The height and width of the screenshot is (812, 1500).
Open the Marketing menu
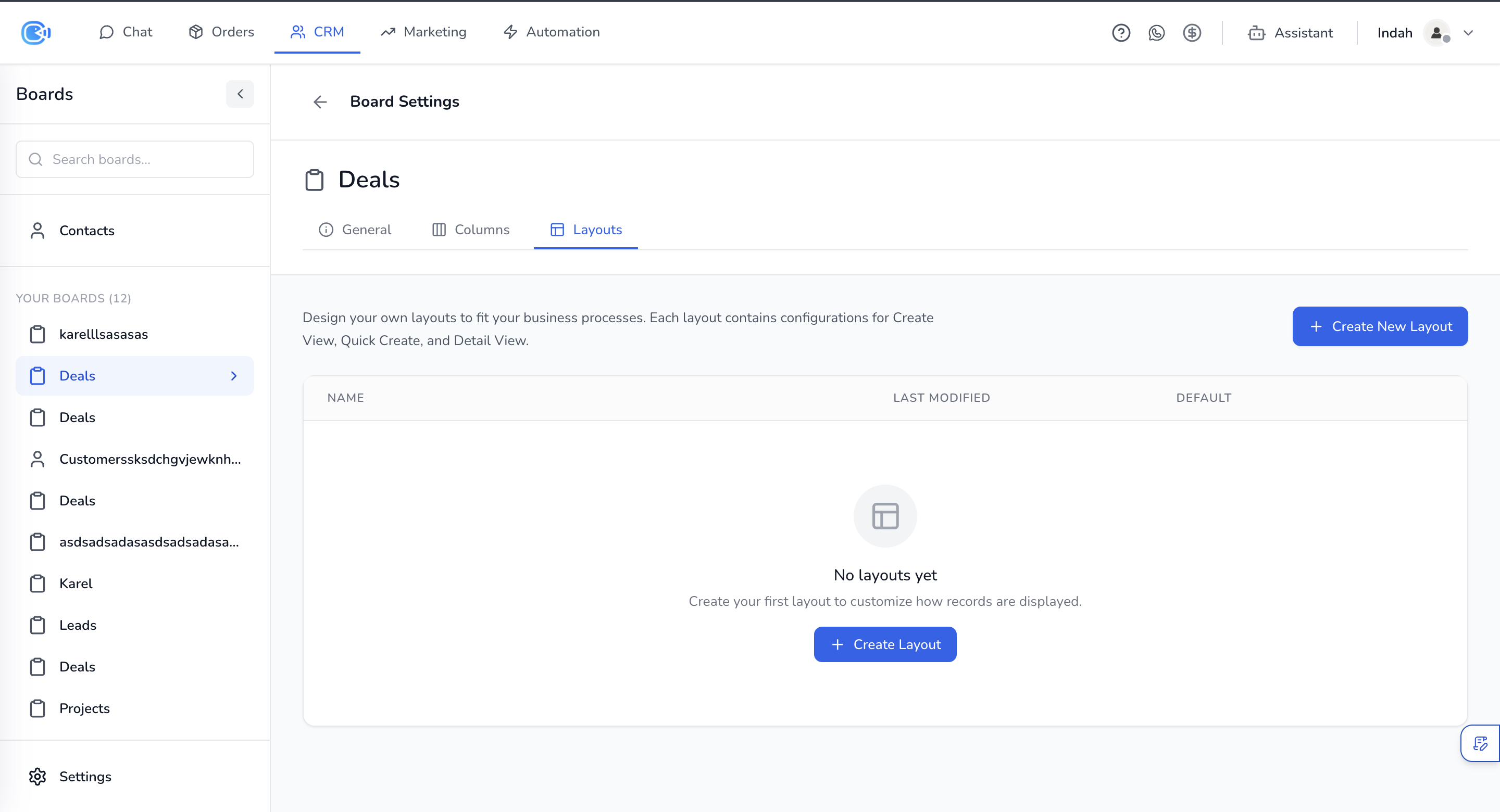click(x=423, y=32)
